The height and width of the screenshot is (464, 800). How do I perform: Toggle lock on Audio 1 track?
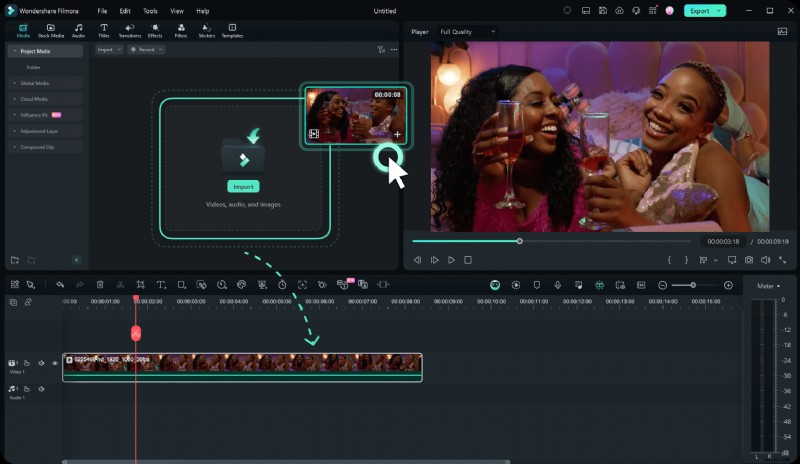27,388
